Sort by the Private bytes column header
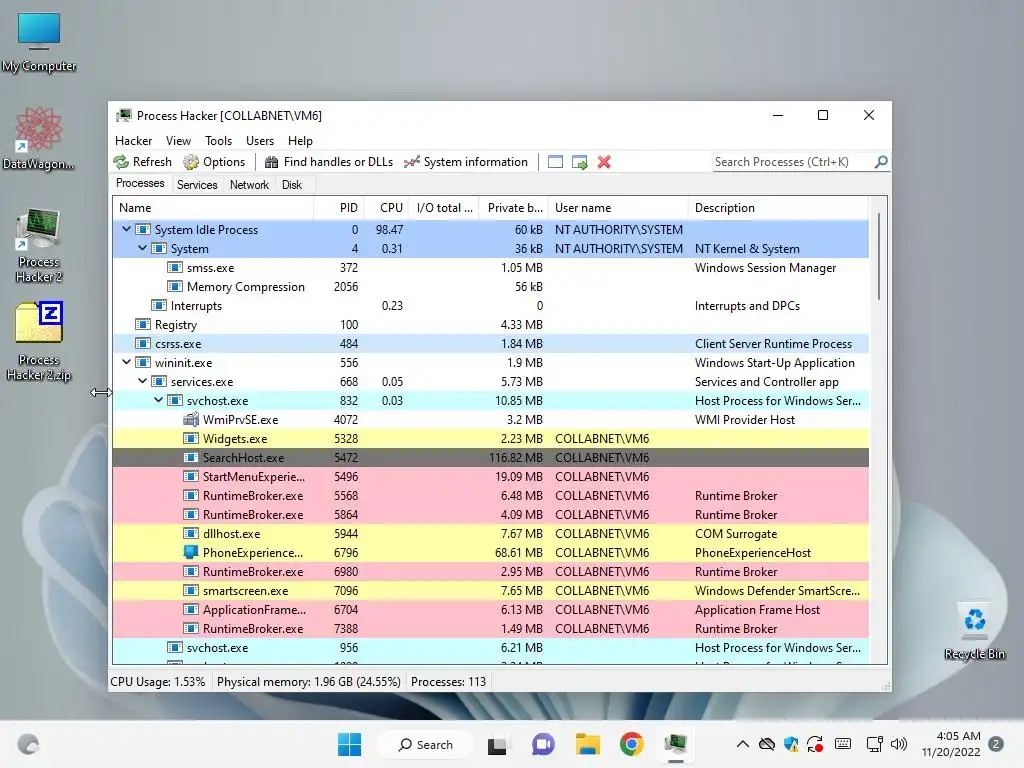Screen dimensions: 1024x768 tap(514, 208)
